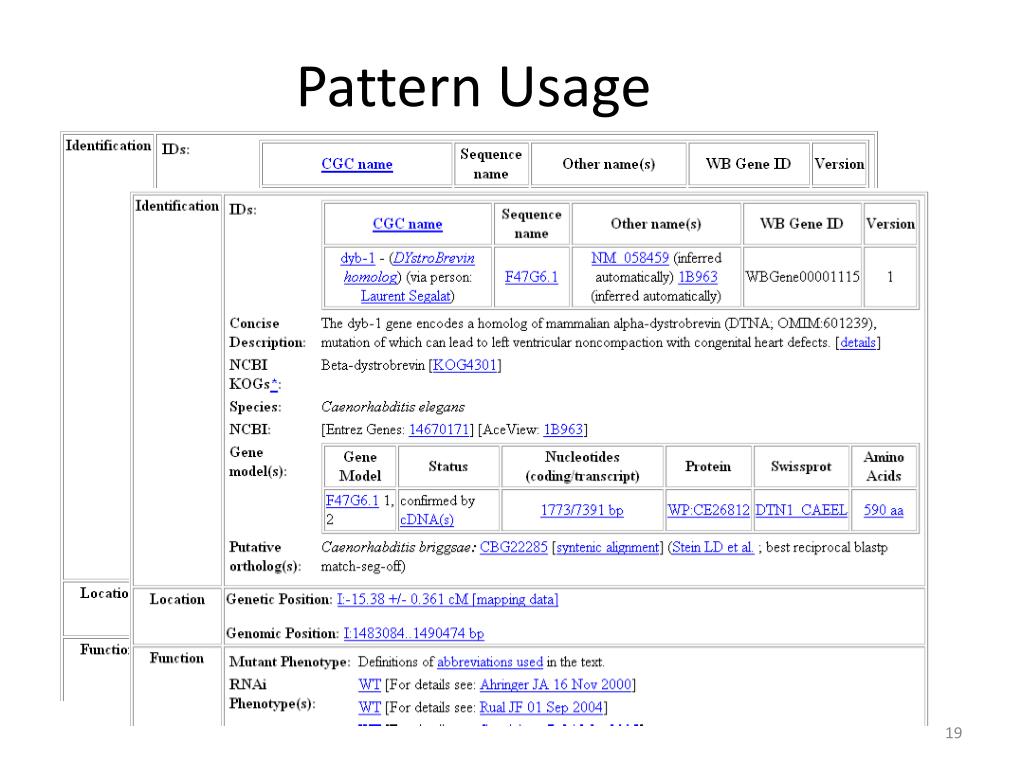Click WB Gene ID header in background table
The image size is (1024, 768).
coord(748,164)
